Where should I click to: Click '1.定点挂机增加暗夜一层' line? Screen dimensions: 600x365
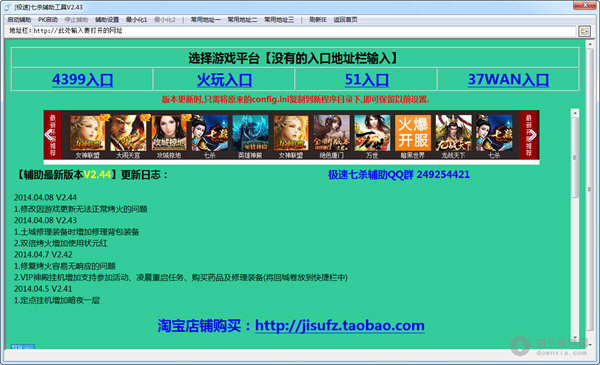pyautogui.click(x=57, y=300)
